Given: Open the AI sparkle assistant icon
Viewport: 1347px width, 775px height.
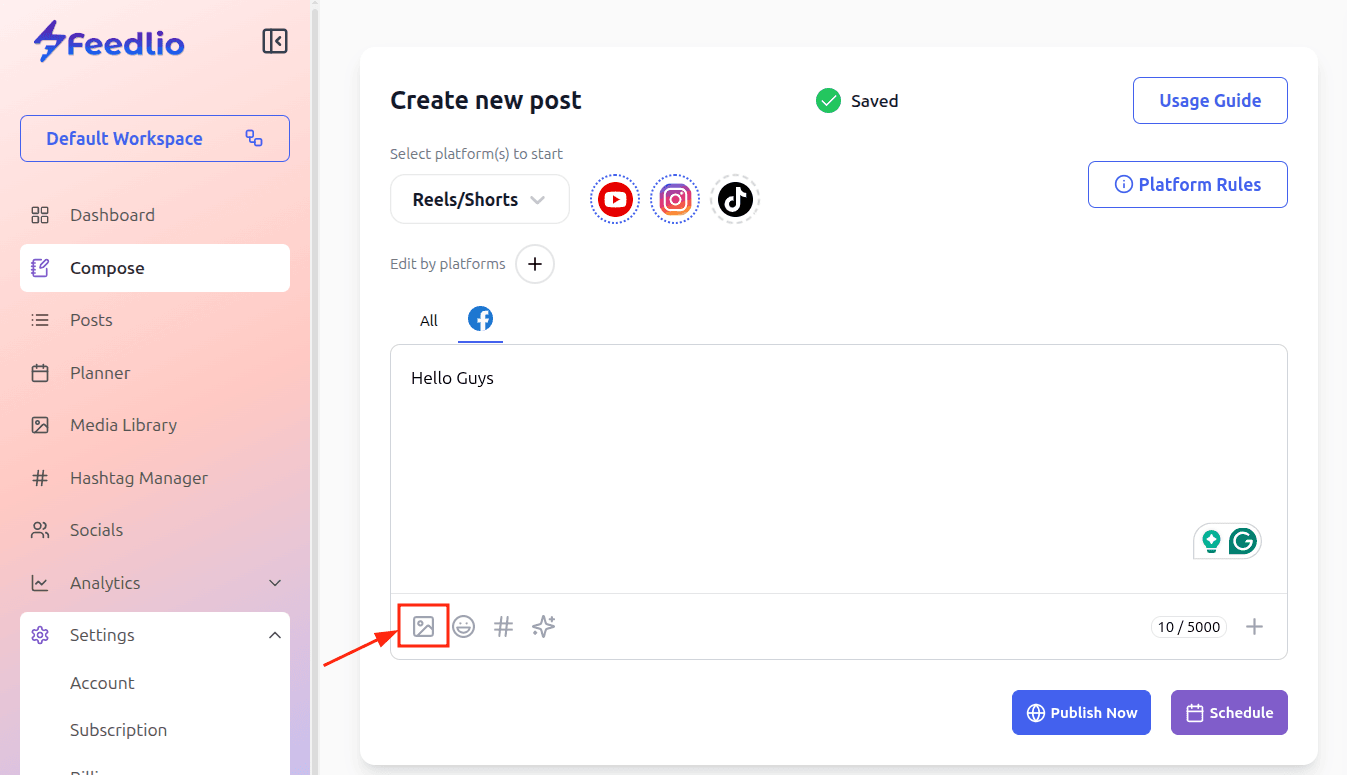Looking at the screenshot, I should (x=544, y=627).
